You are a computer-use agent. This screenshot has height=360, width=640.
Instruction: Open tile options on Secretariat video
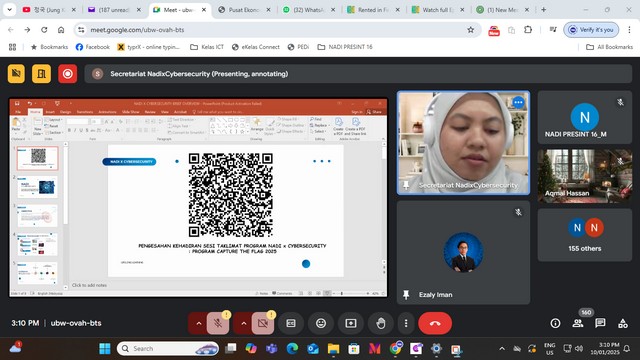click(518, 102)
